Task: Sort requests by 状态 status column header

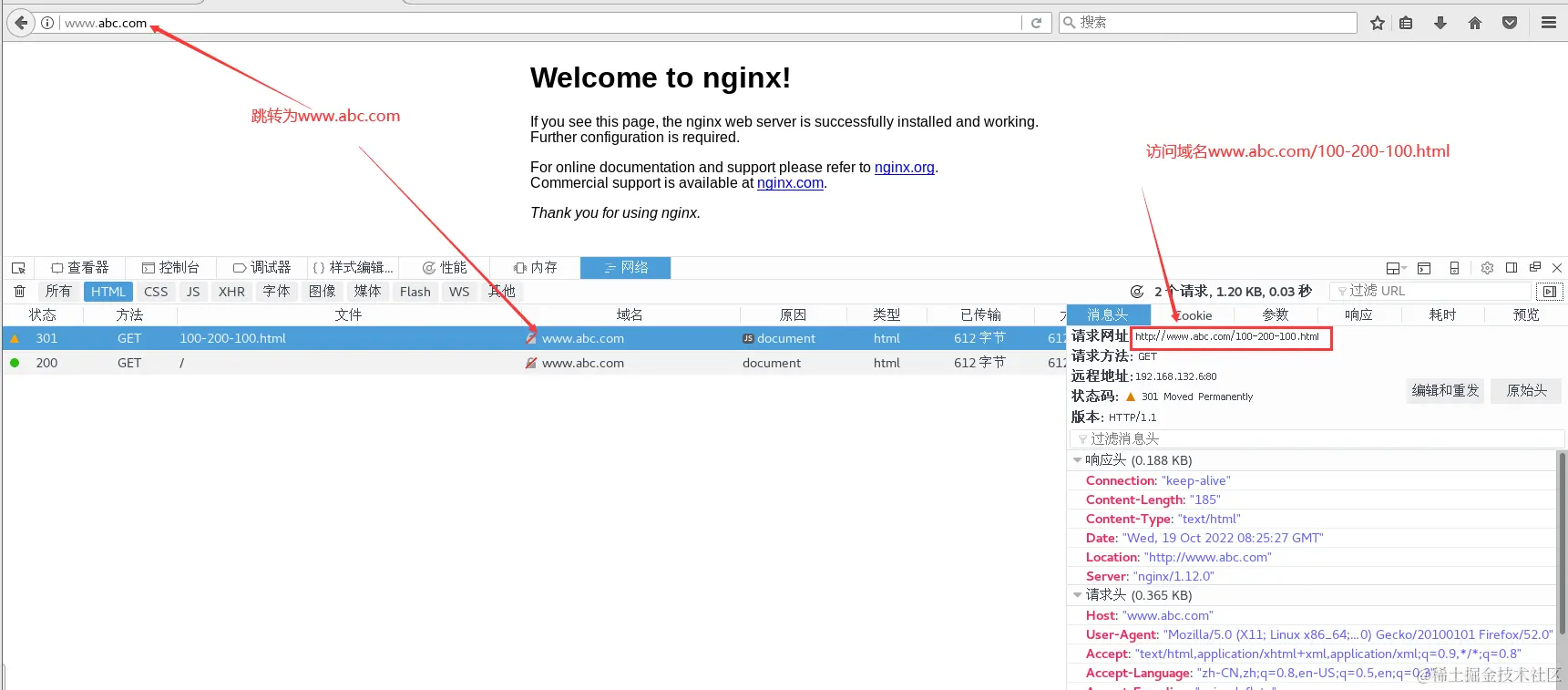Action: point(43,315)
